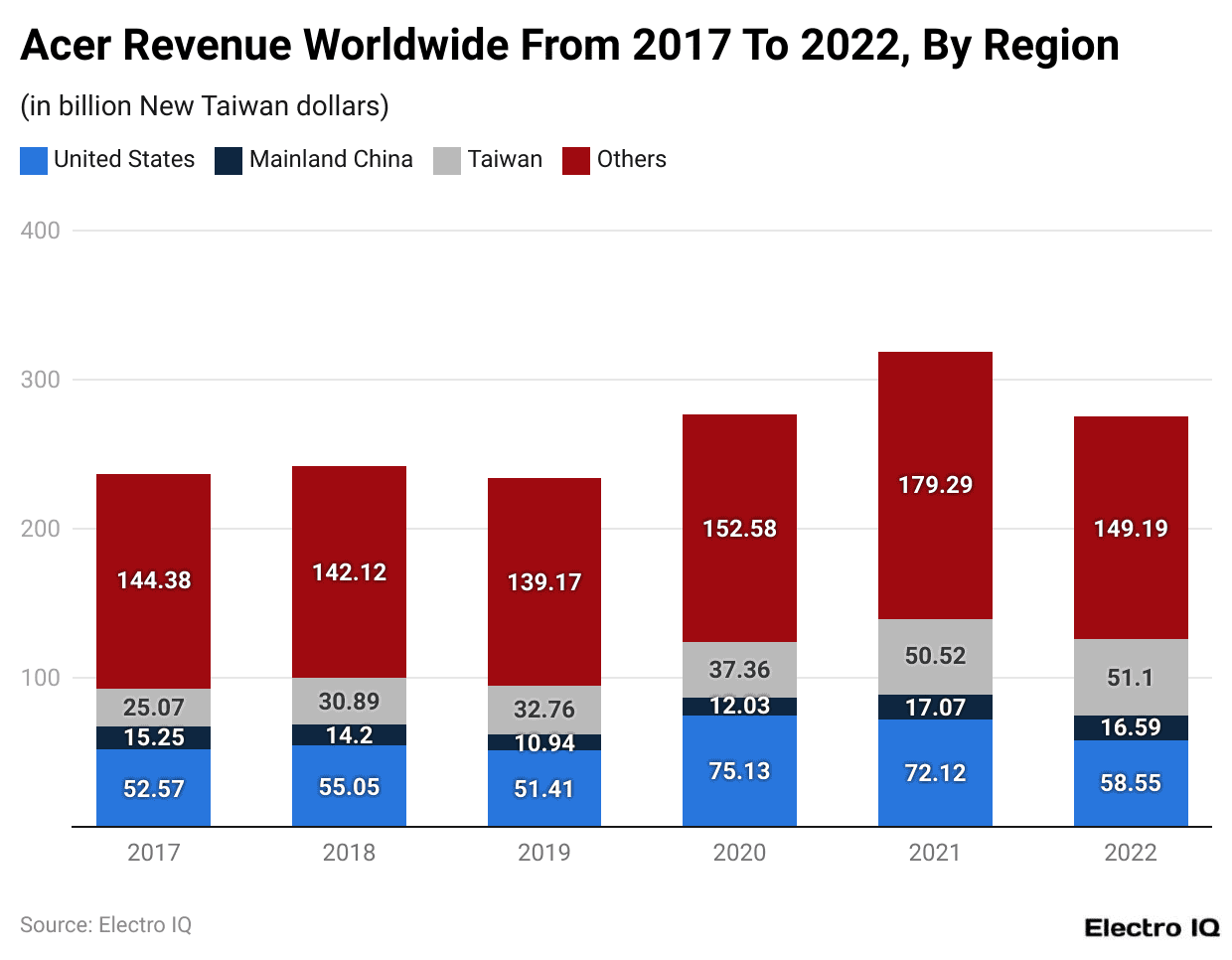Click the navy 17.07 segment for 2021
The image size is (1232, 960).
tap(934, 708)
